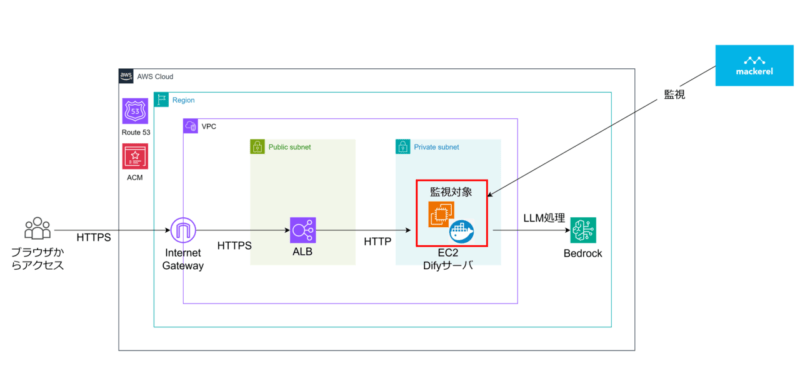The height and width of the screenshot is (368, 800).
Task: Select the ACM certificate icon
Action: point(135,156)
